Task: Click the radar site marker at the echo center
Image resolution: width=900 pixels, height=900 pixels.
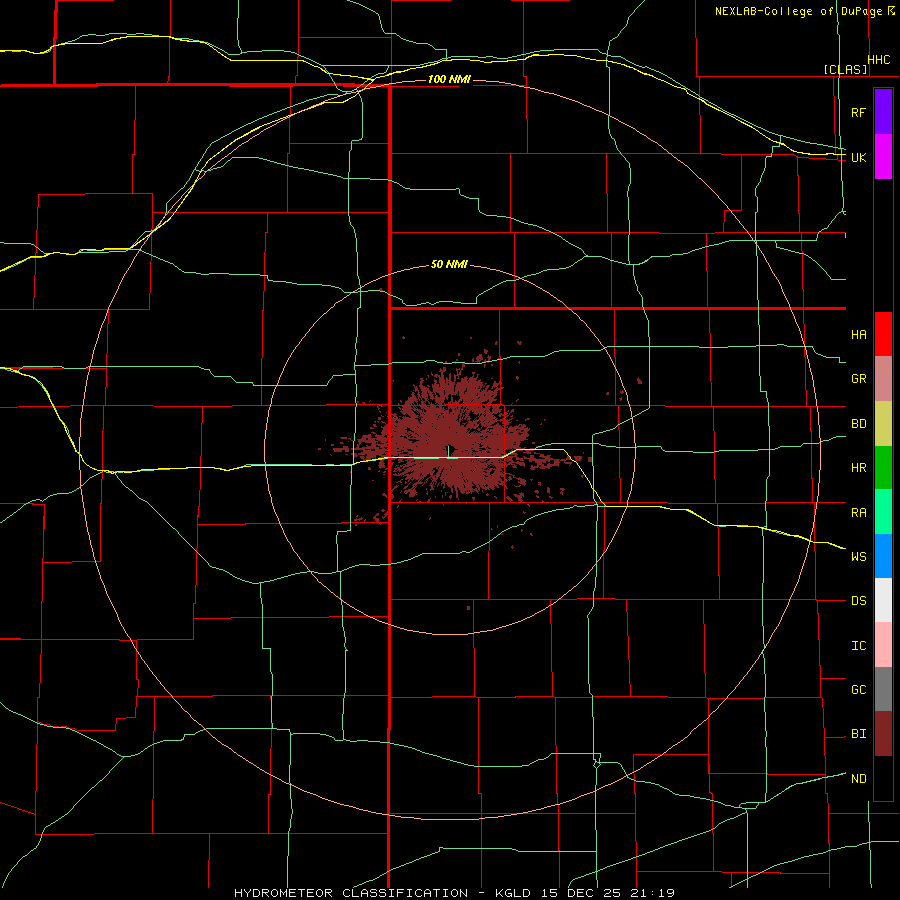Action: 451,449
